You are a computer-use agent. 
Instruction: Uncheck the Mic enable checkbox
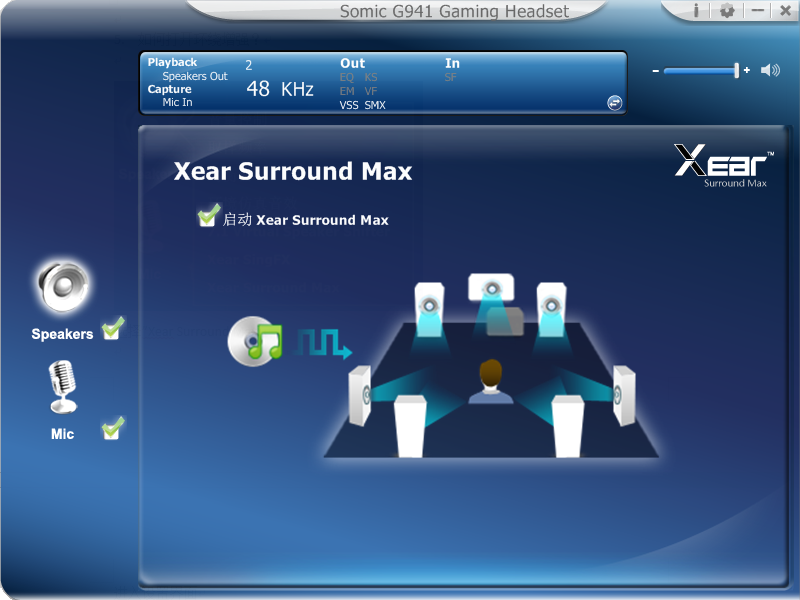click(112, 428)
